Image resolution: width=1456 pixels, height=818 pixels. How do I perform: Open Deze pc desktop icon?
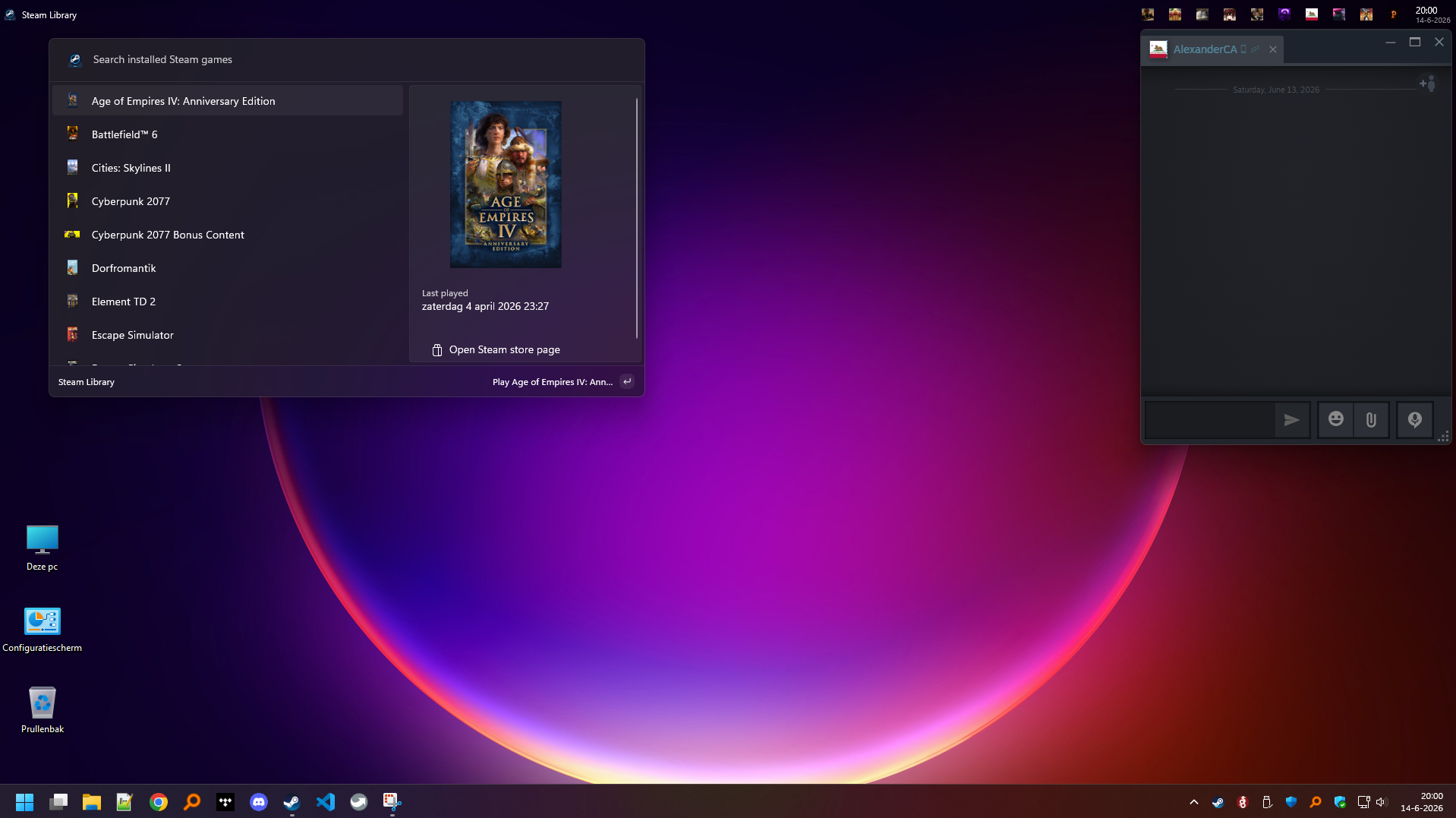click(43, 548)
